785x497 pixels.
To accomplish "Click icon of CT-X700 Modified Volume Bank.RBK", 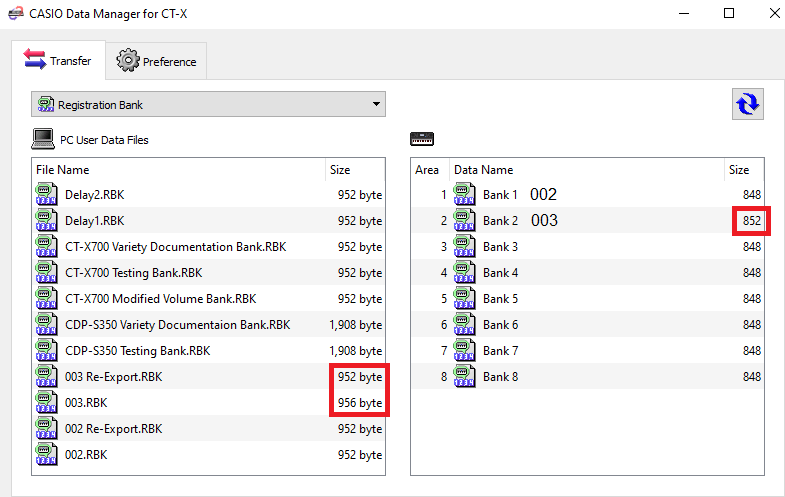I will tap(46, 298).
